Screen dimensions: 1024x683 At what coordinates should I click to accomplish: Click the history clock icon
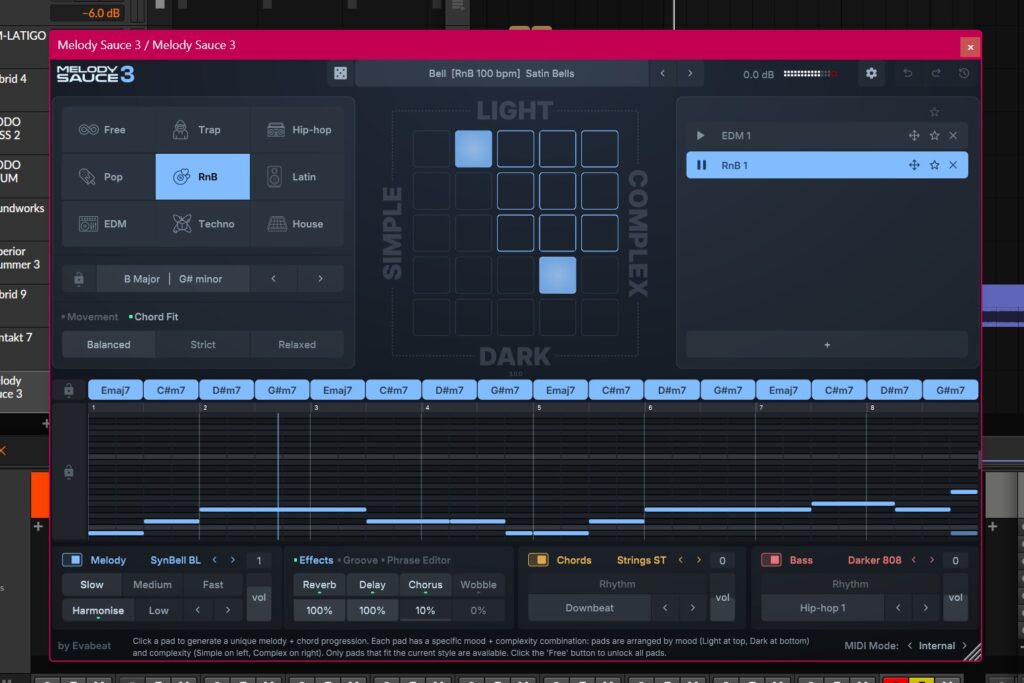pos(964,74)
